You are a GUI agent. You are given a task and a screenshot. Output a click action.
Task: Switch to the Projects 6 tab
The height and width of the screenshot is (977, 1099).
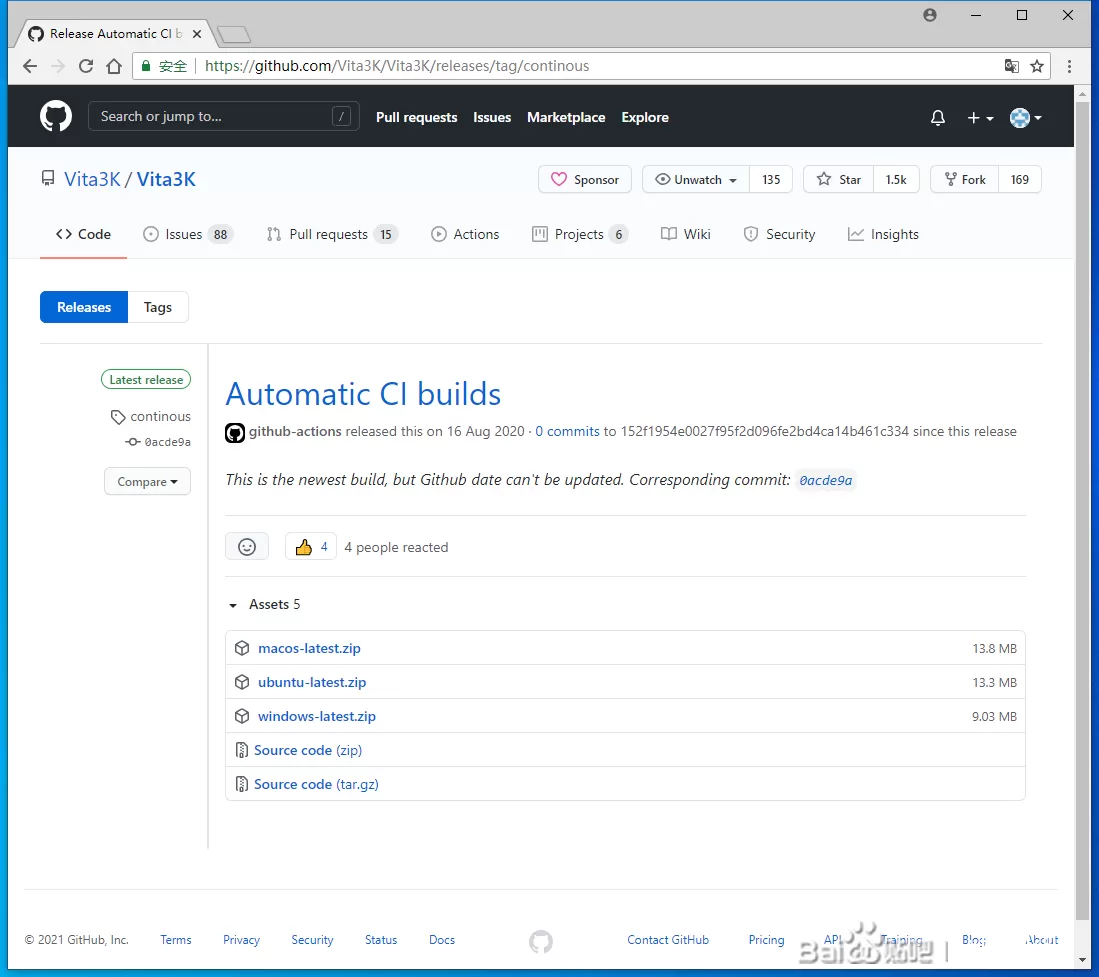[580, 234]
